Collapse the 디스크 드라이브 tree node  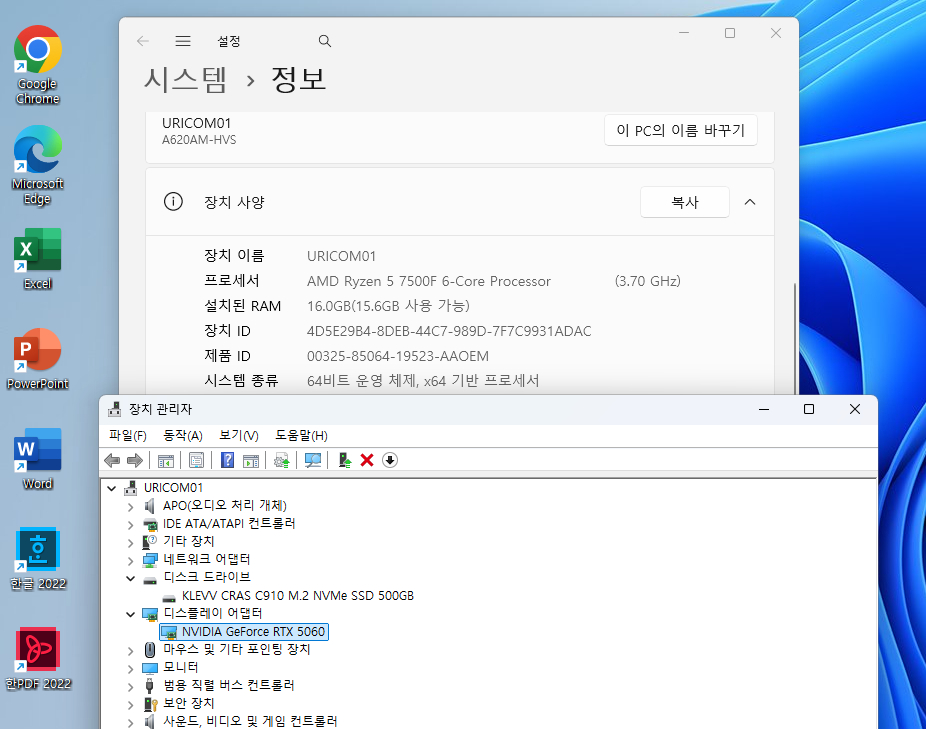pos(130,577)
